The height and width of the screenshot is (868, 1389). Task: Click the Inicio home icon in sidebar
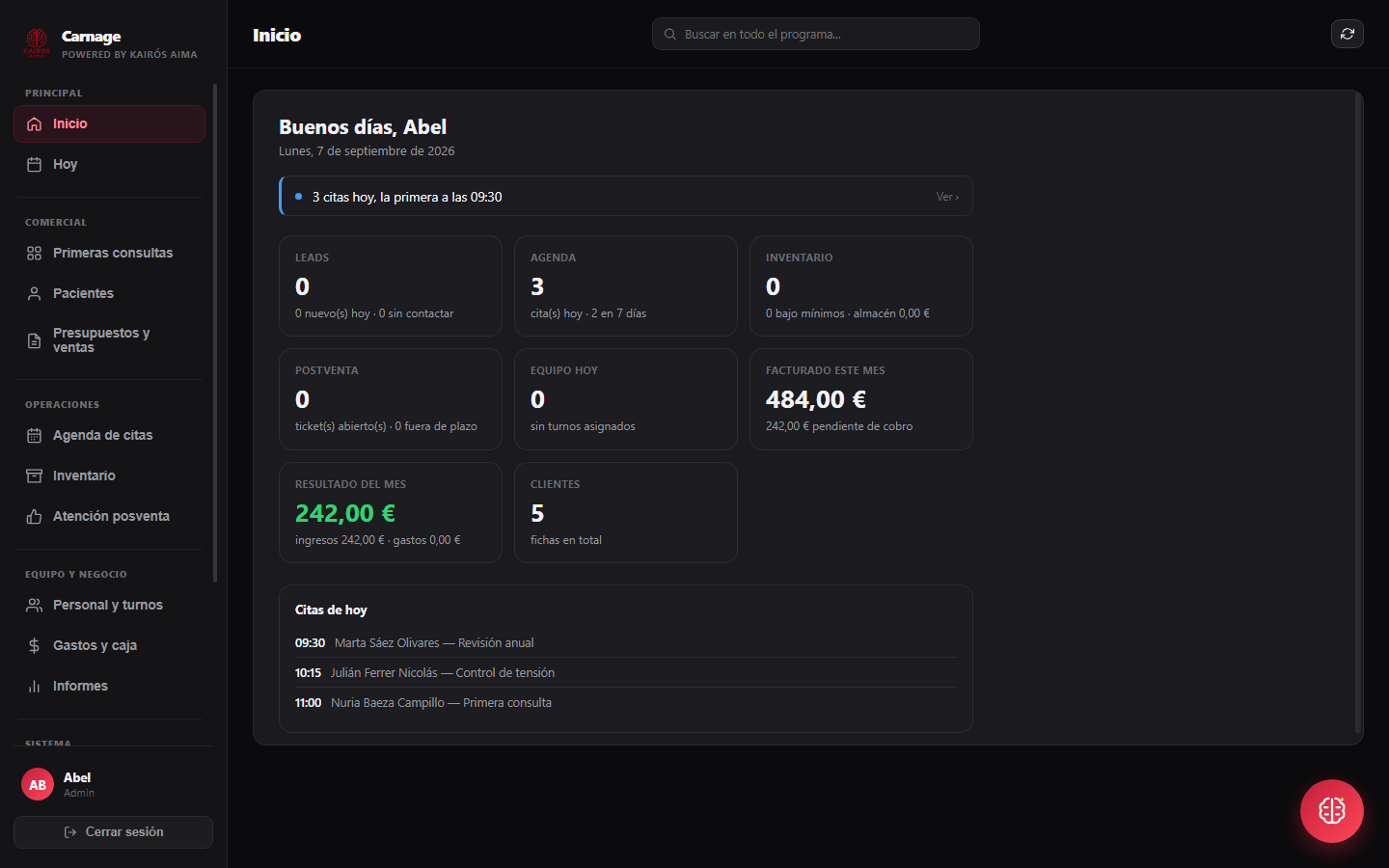click(x=35, y=124)
